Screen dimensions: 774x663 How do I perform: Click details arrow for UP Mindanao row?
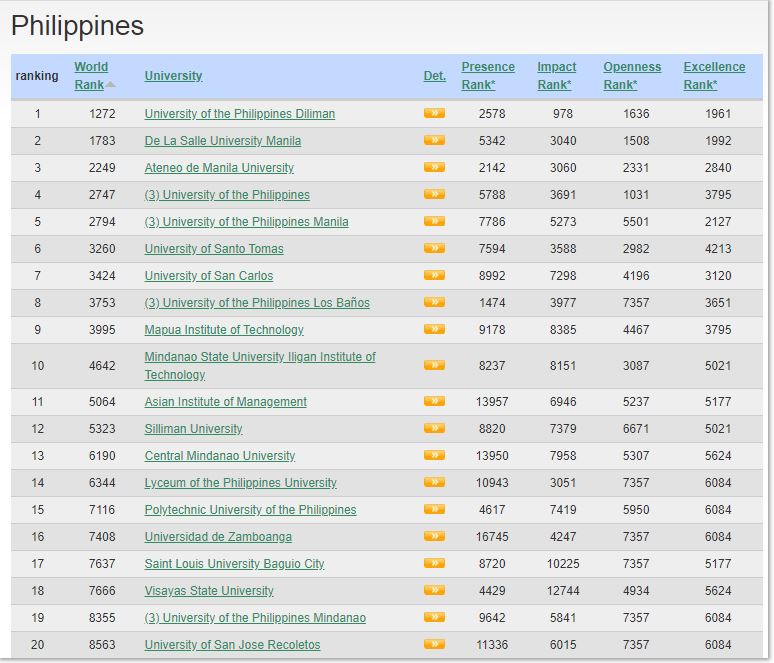434,617
